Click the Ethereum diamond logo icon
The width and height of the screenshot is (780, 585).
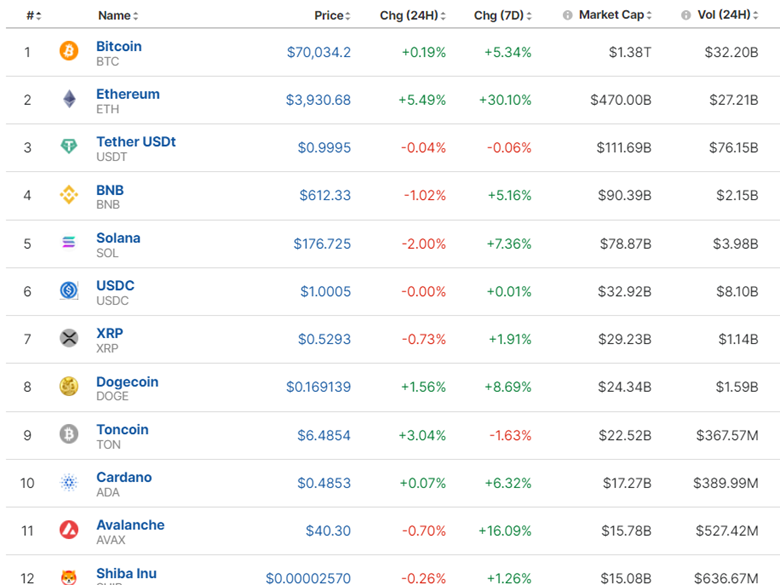point(69,99)
